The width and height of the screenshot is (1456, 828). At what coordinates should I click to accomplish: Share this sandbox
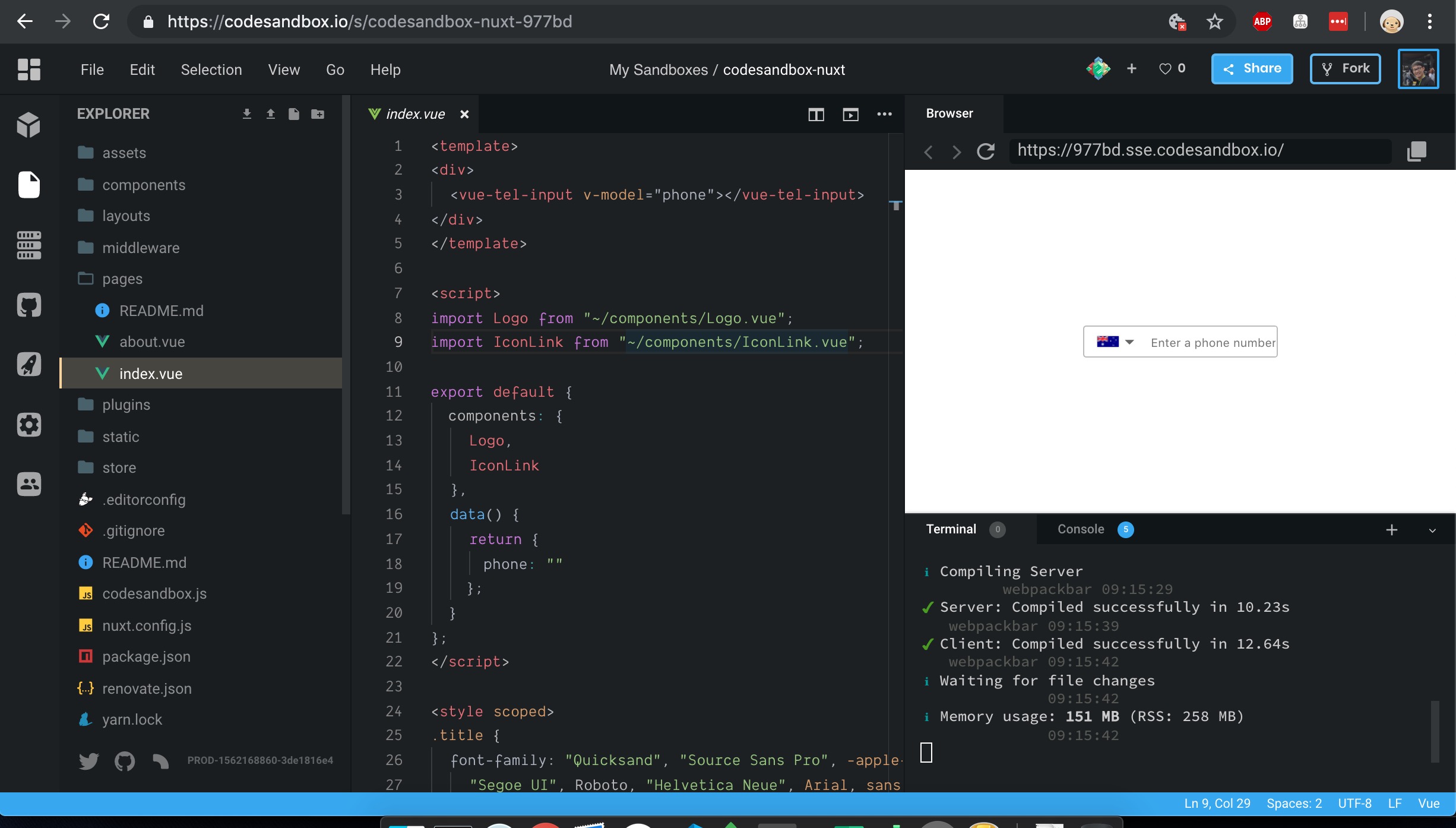pos(1251,68)
